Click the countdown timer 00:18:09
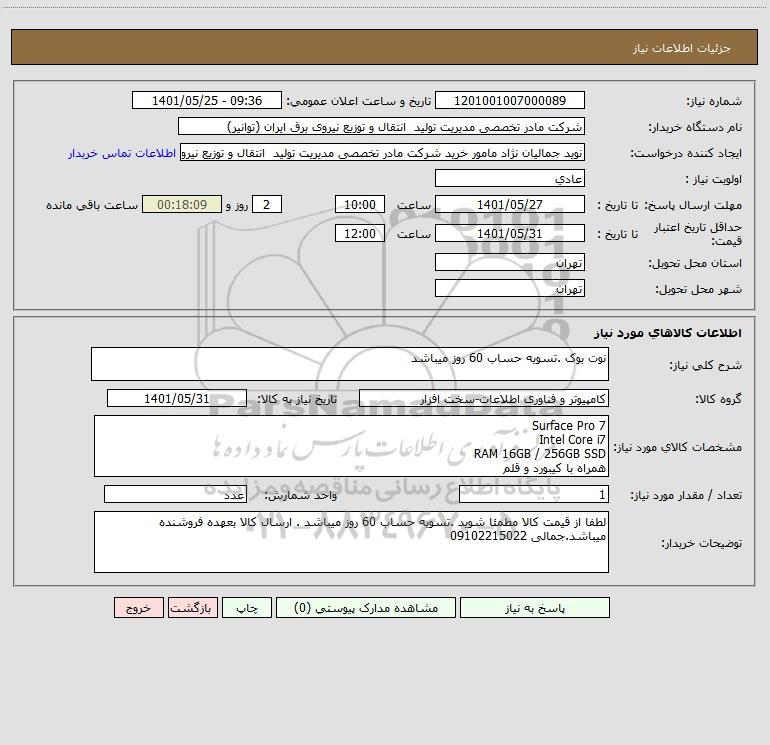 (x=182, y=204)
